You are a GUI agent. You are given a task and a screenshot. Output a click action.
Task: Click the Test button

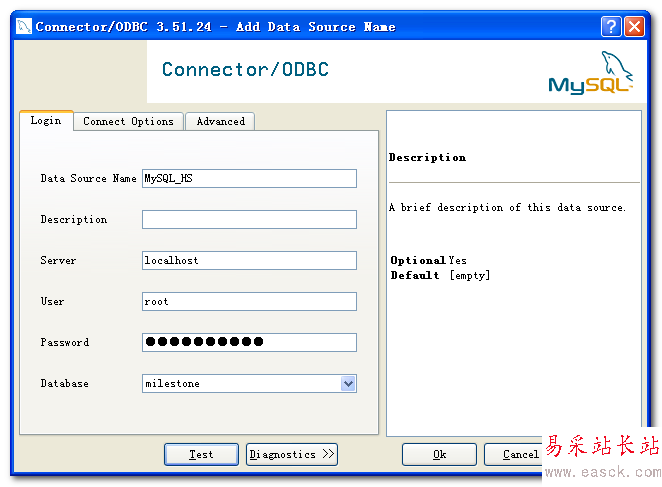[201, 454]
